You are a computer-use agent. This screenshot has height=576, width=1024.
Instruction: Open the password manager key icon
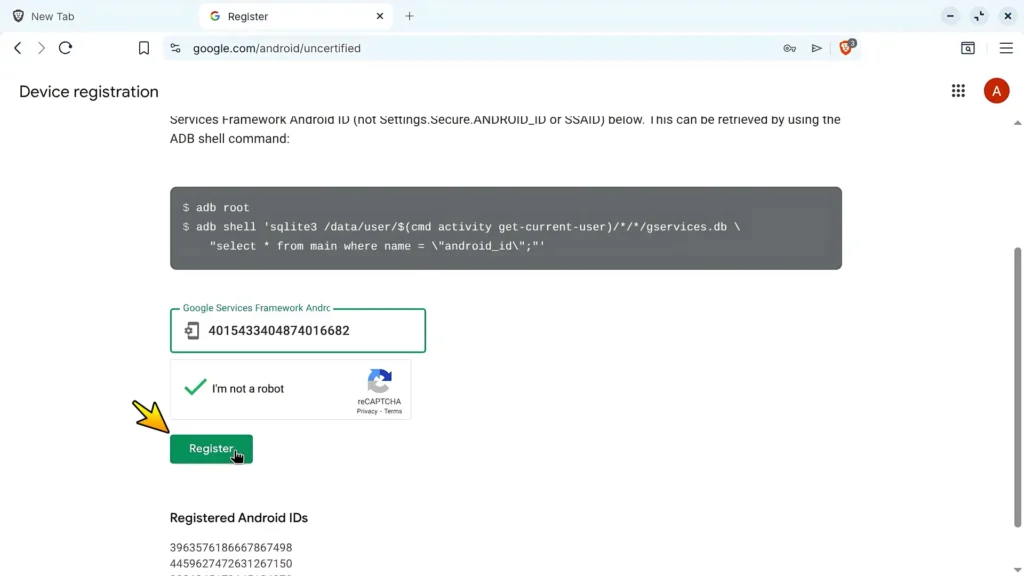click(x=790, y=48)
